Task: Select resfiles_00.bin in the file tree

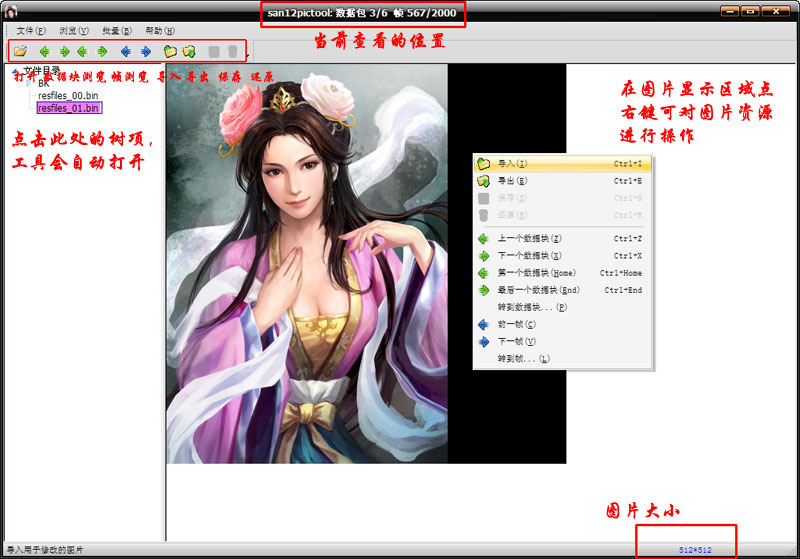Action: [x=68, y=95]
